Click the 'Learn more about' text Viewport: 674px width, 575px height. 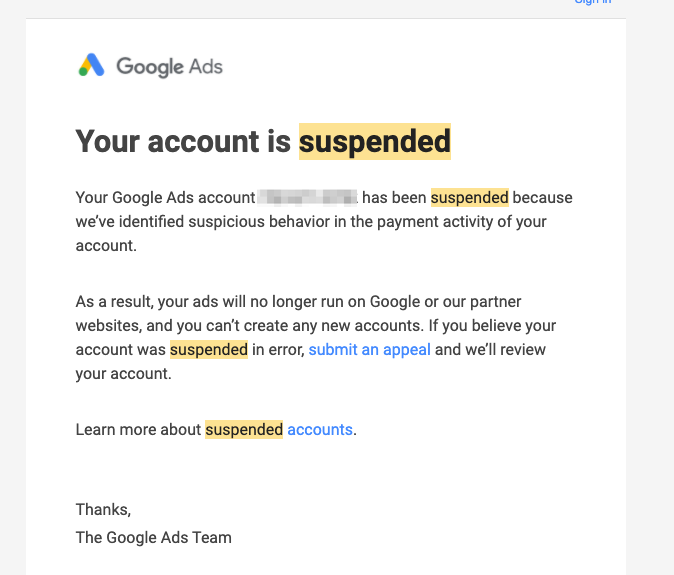[138, 429]
